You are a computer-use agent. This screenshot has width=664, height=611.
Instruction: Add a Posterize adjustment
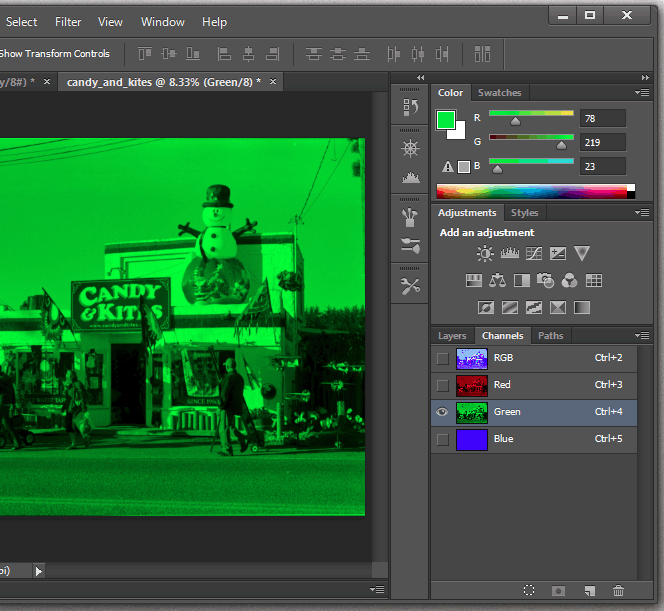click(x=510, y=307)
